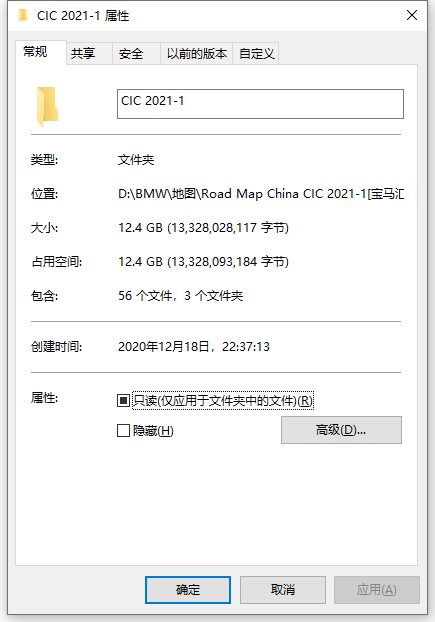
Task: Go to the 自定义 tab
Action: click(x=256, y=54)
